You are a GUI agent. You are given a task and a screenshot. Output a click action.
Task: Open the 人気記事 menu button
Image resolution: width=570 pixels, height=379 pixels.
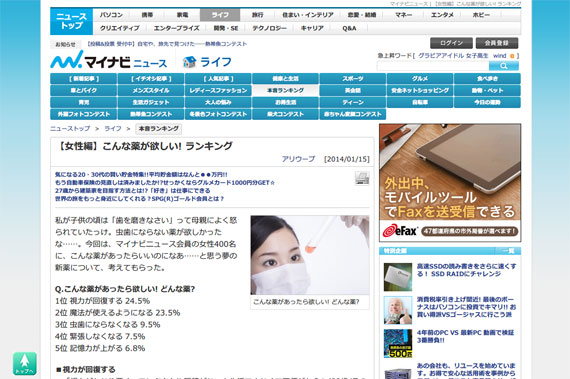point(218,78)
